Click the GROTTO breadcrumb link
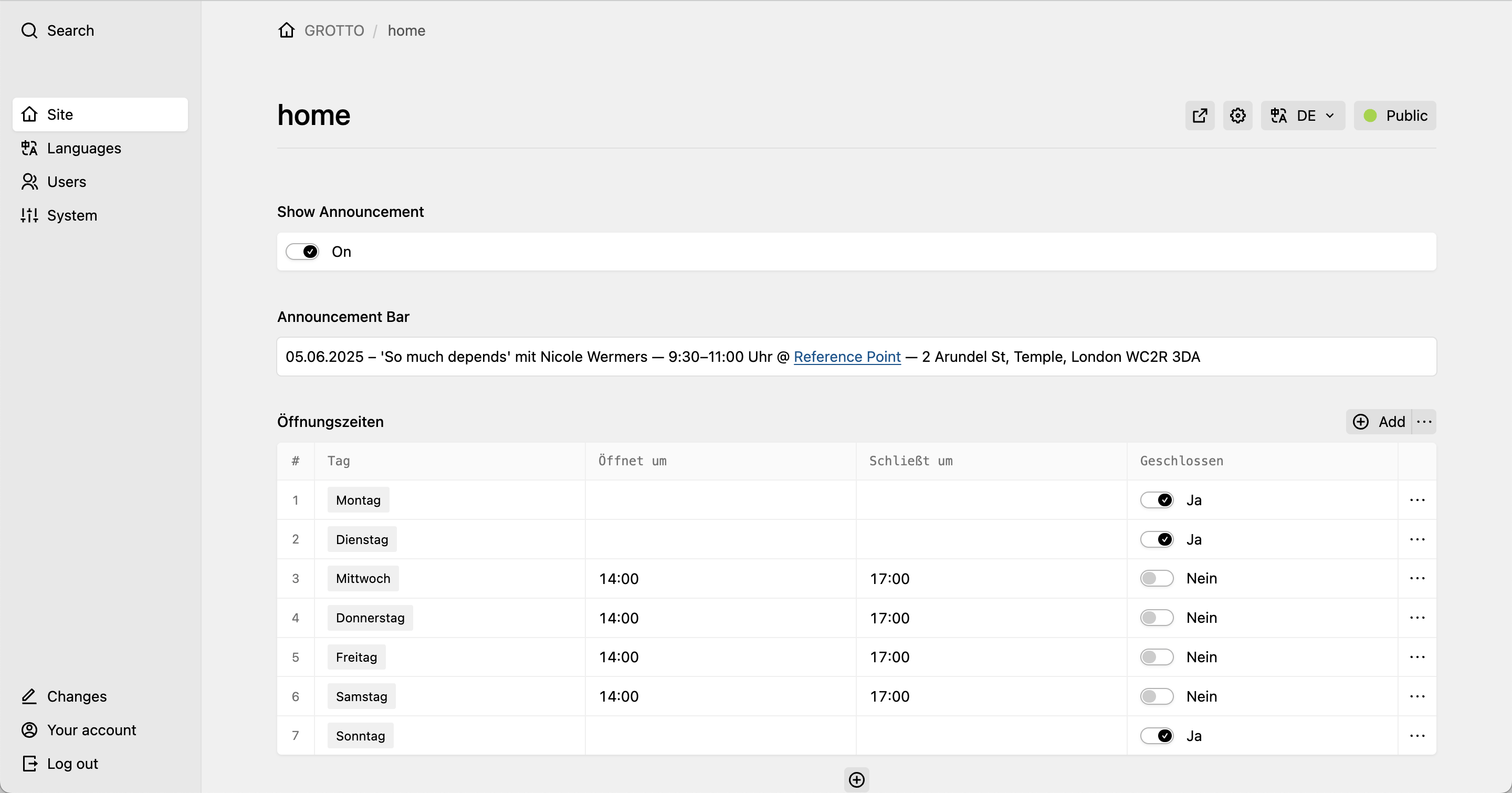Image resolution: width=1512 pixels, height=793 pixels. (334, 30)
